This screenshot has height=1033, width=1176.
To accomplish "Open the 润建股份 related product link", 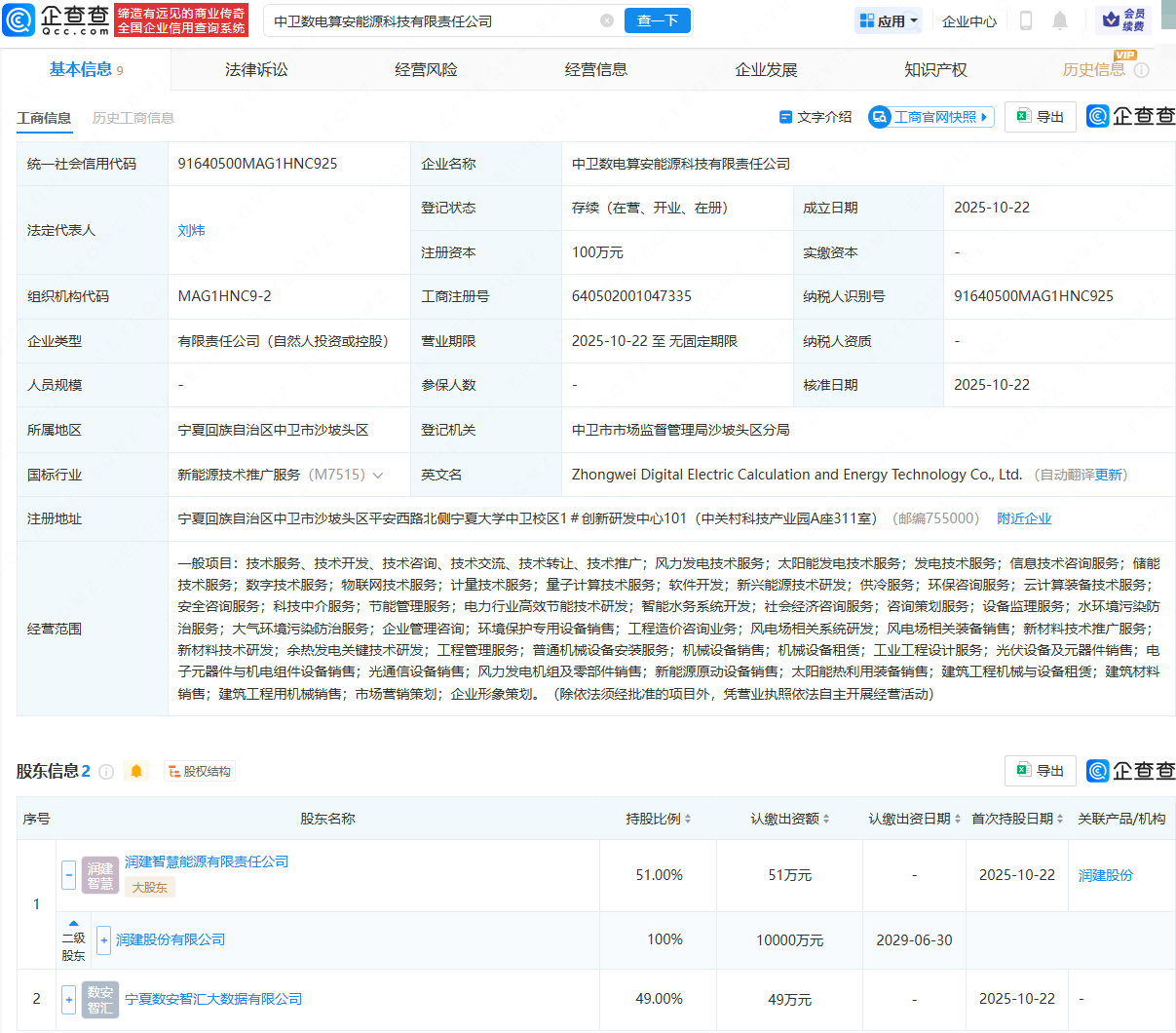I will pos(1105,876).
